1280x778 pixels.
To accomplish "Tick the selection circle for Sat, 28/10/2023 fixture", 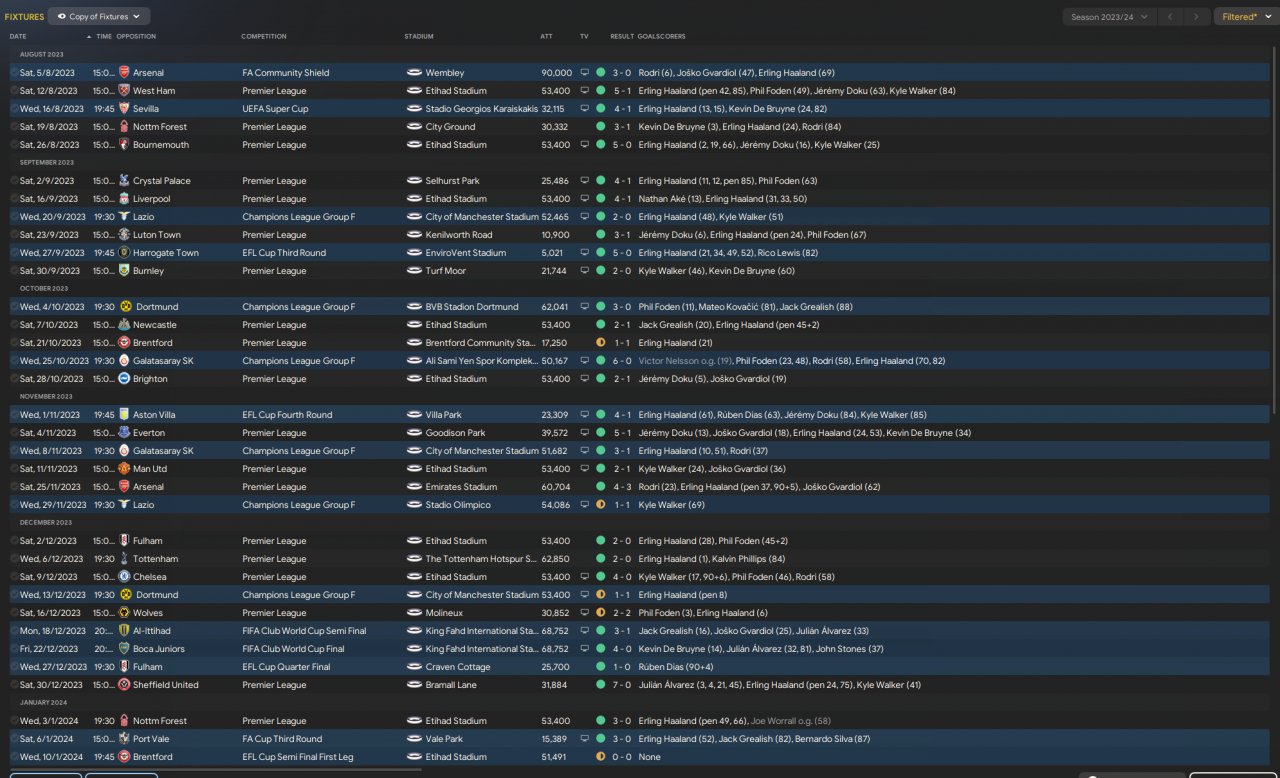I will pyautogui.click(x=14, y=379).
